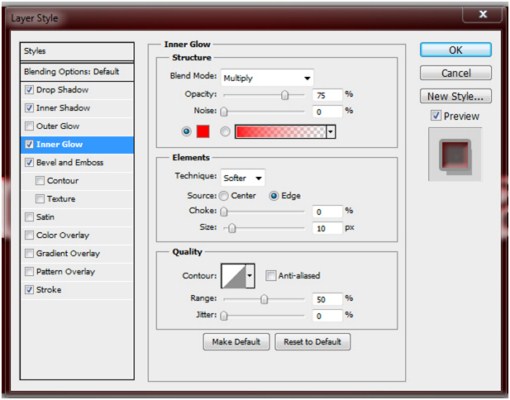The width and height of the screenshot is (510, 400).
Task: Choose the gradient glow radio button
Action: click(225, 132)
